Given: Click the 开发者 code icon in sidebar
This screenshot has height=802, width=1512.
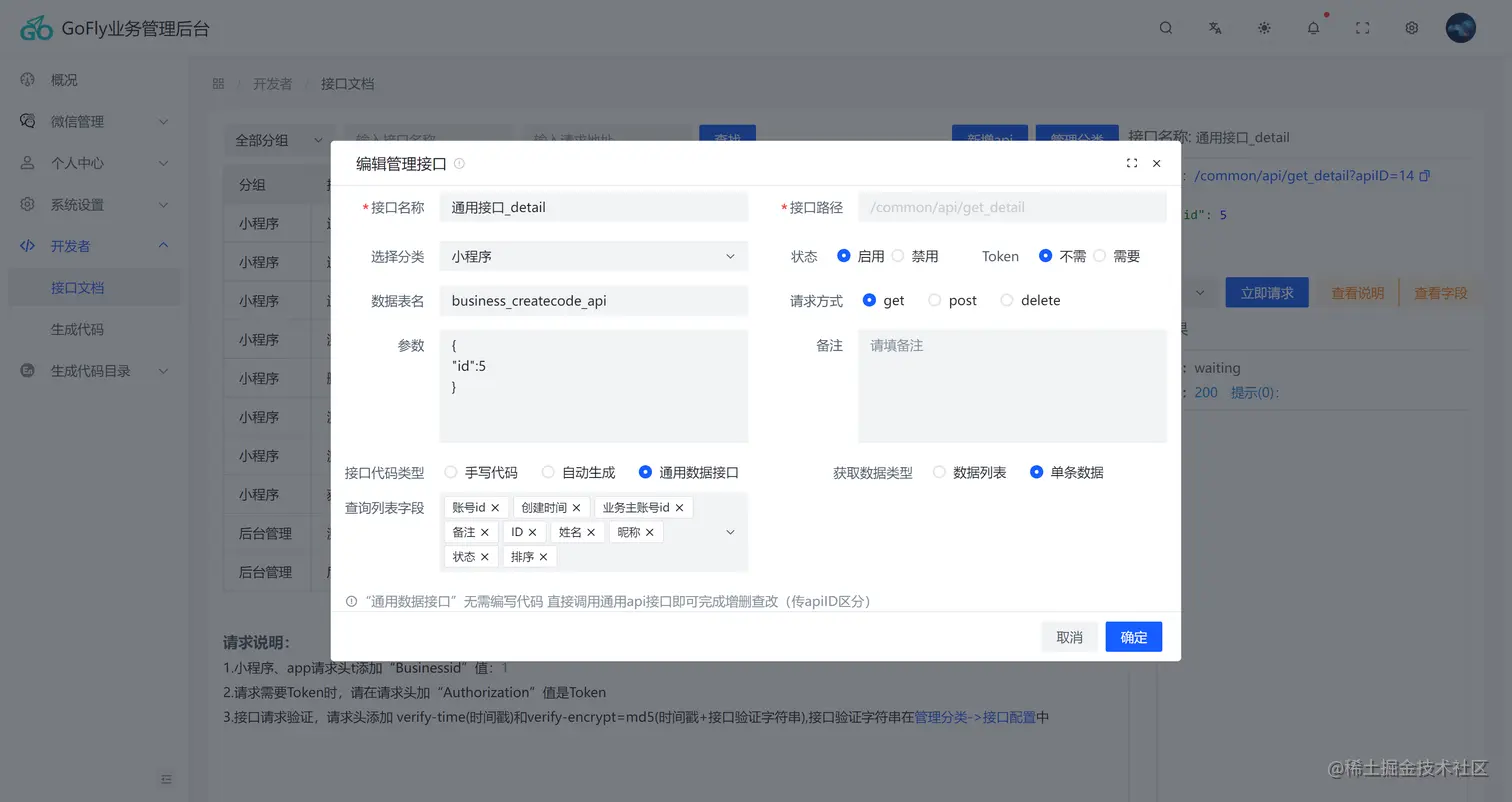Looking at the screenshot, I should pos(28,246).
